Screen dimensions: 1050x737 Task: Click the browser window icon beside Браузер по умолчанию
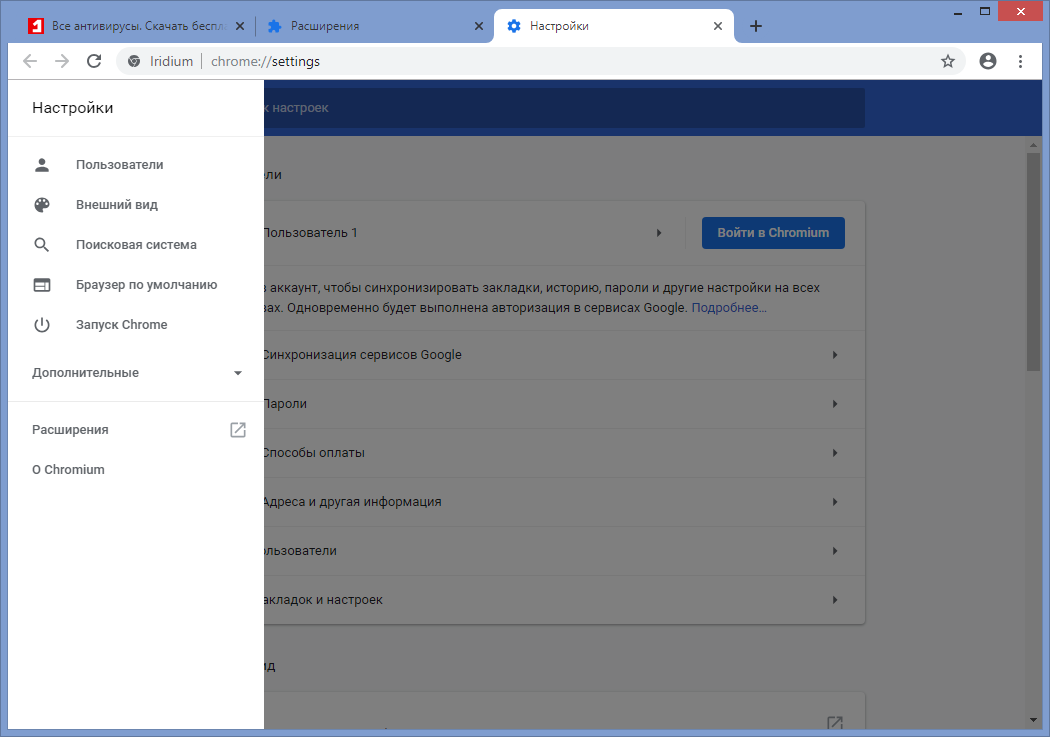click(x=42, y=285)
